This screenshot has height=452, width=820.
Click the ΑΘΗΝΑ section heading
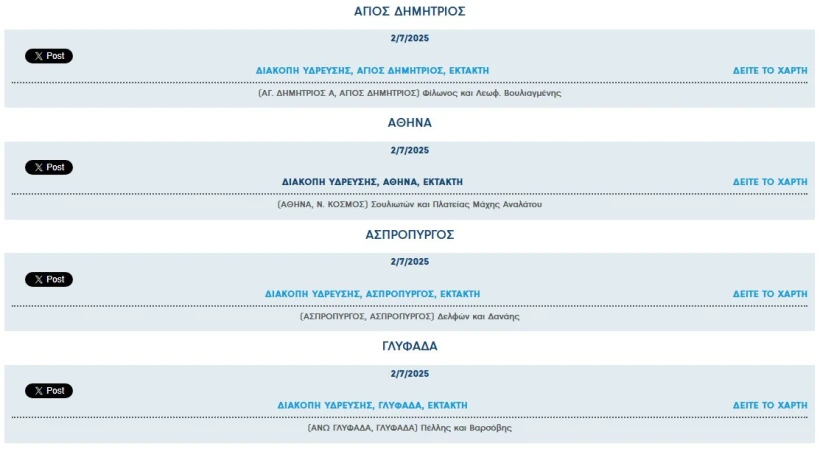click(409, 123)
